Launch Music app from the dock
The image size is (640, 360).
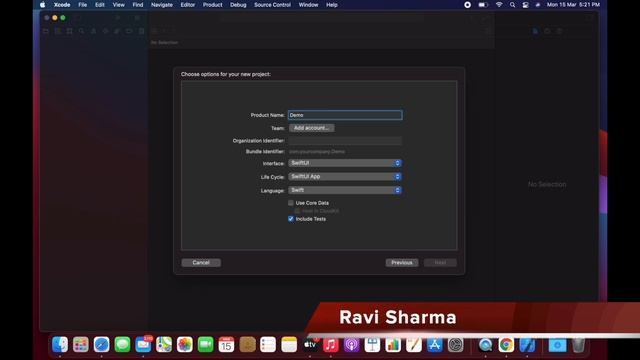[331, 344]
